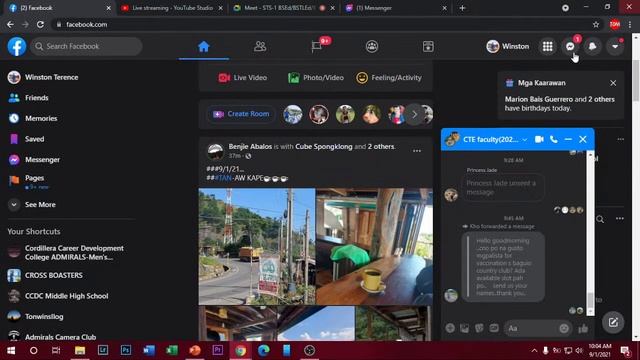Open the road and tower photo in post
Screen dimensions: 640x360
coord(257,246)
